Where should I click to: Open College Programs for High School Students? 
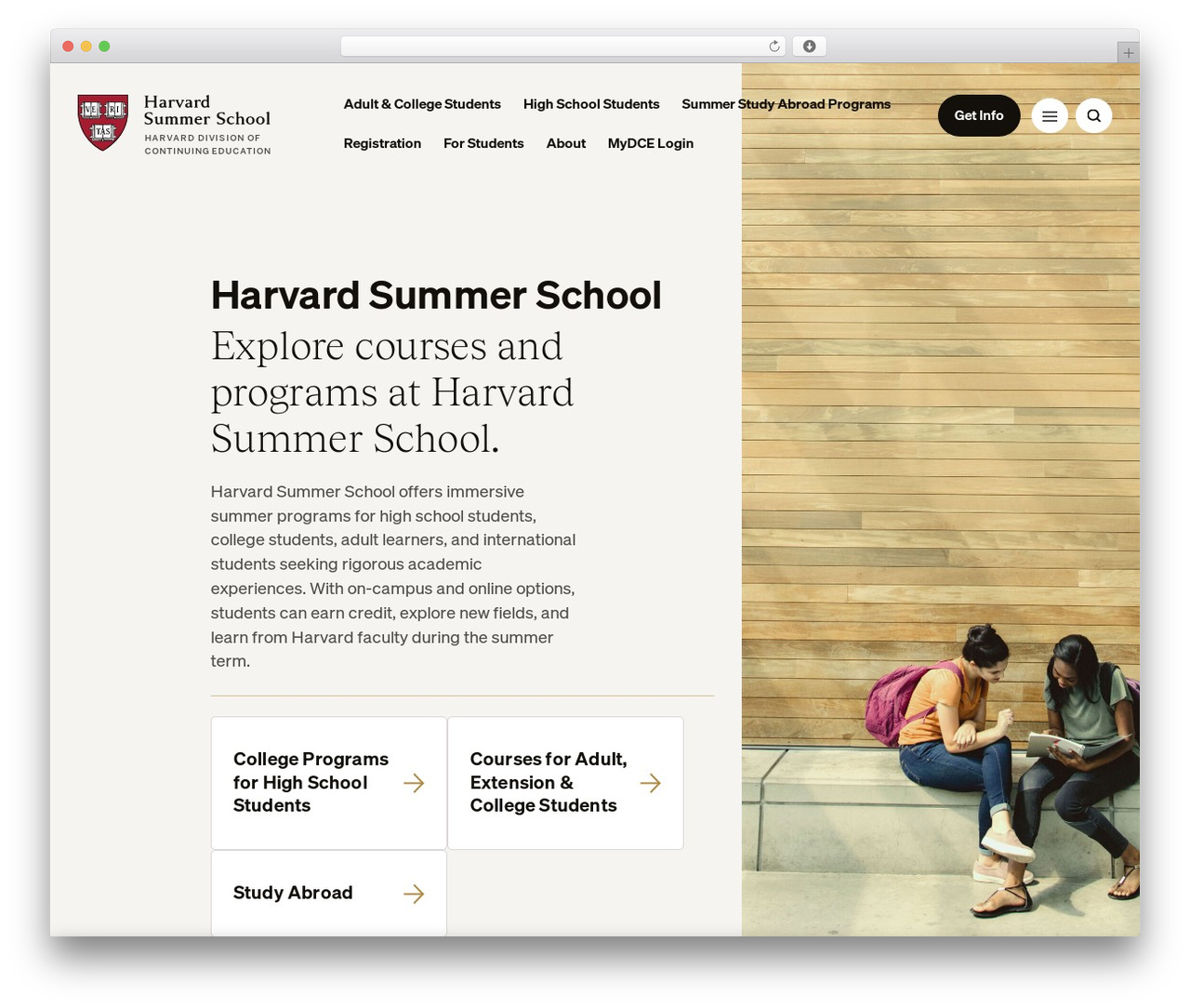pyautogui.click(x=329, y=783)
